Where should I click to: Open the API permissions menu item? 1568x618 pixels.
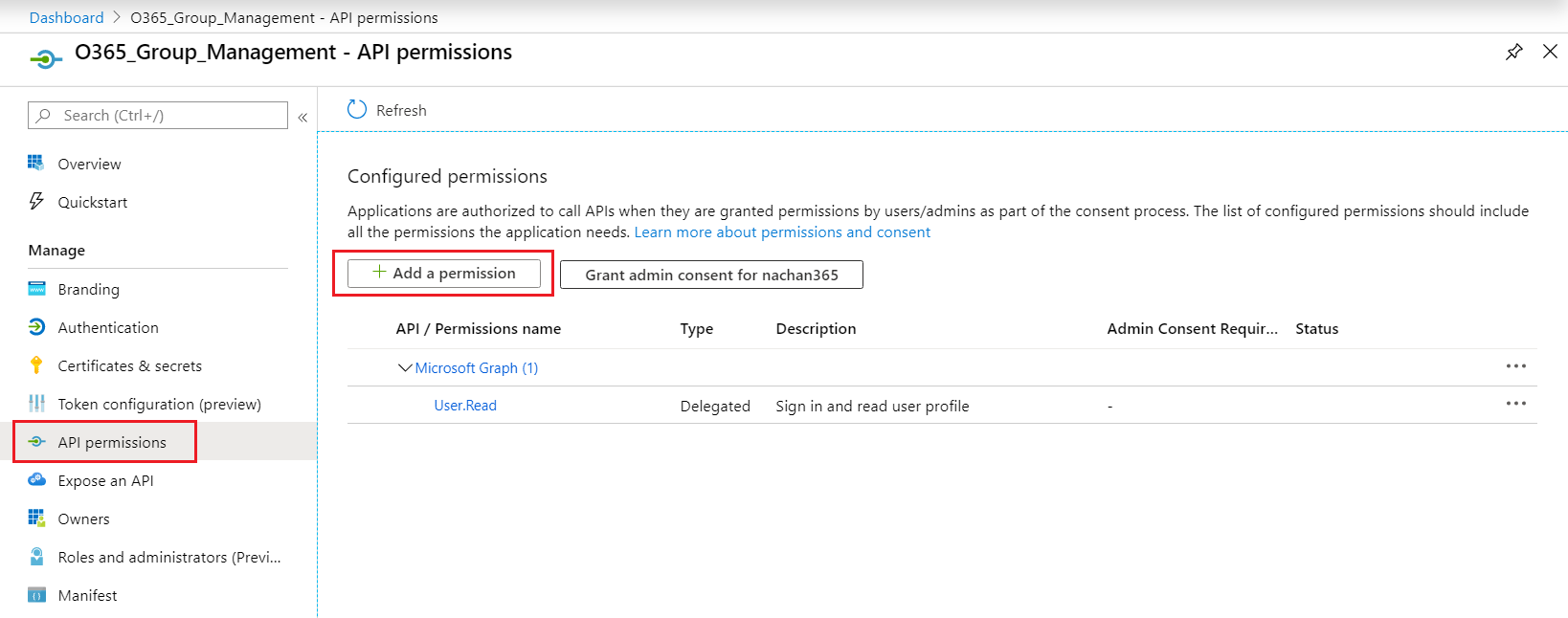pyautogui.click(x=111, y=442)
